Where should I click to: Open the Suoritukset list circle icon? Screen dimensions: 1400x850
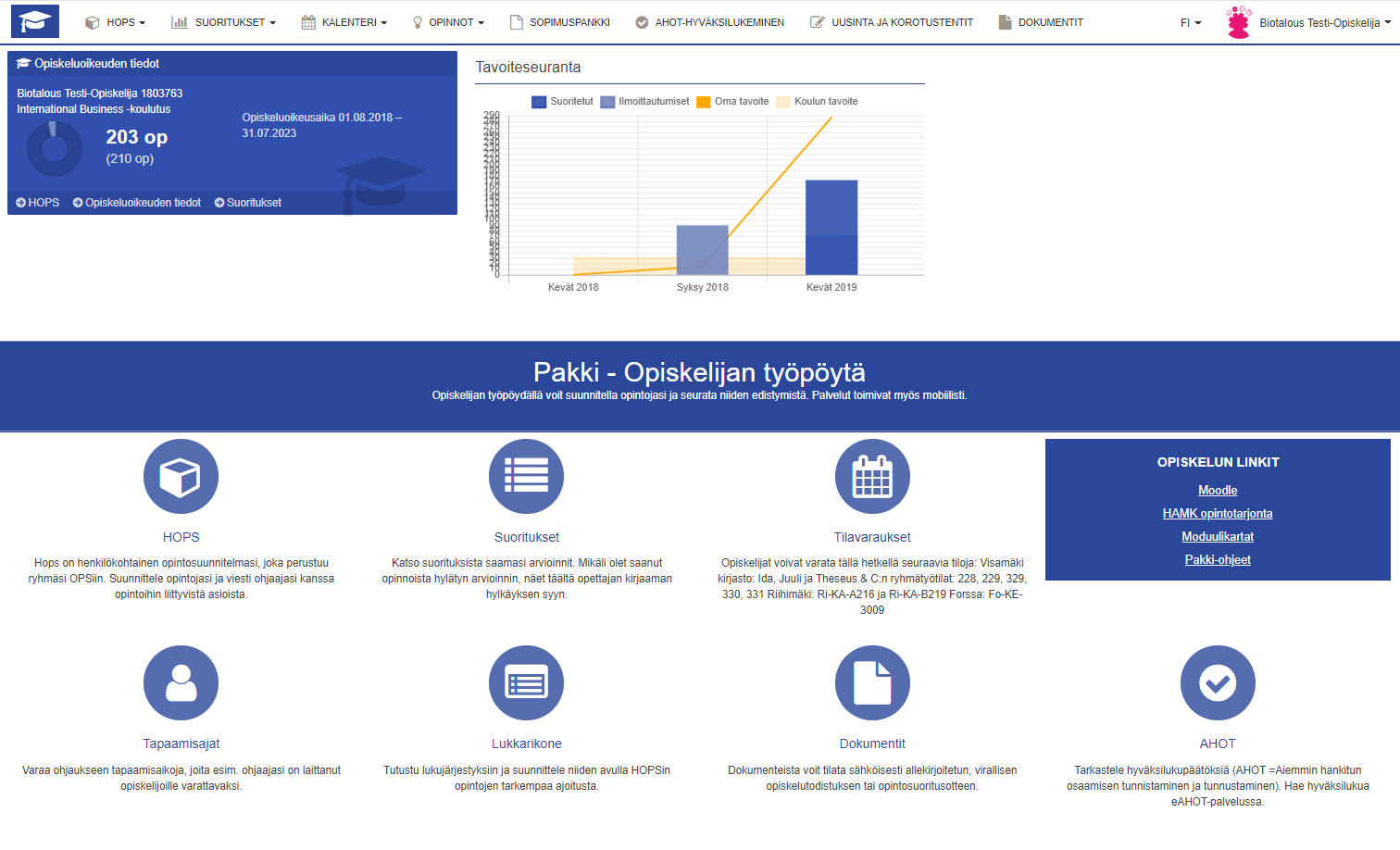tap(526, 476)
